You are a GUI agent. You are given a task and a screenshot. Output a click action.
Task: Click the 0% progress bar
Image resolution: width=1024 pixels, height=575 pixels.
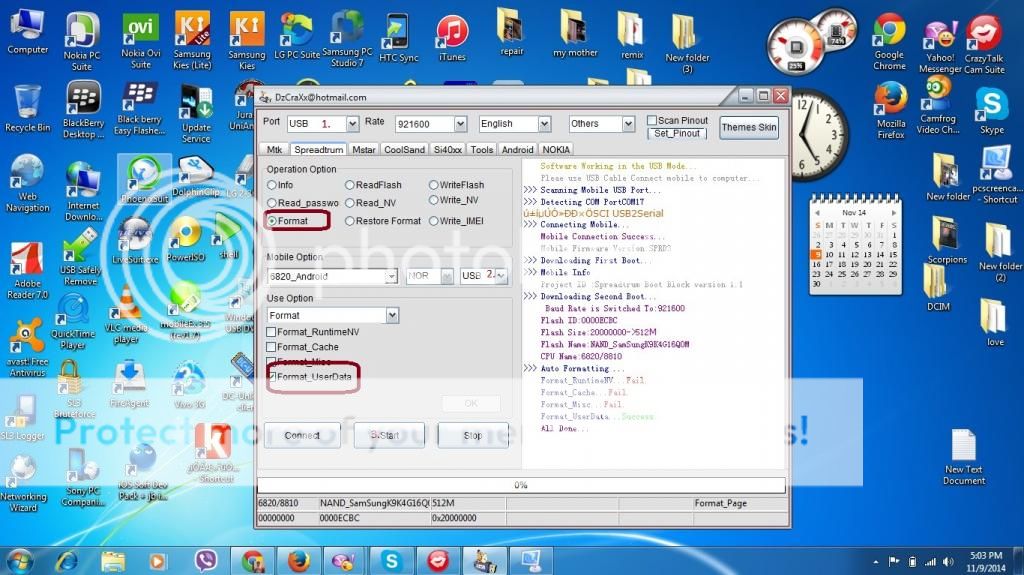click(521, 485)
